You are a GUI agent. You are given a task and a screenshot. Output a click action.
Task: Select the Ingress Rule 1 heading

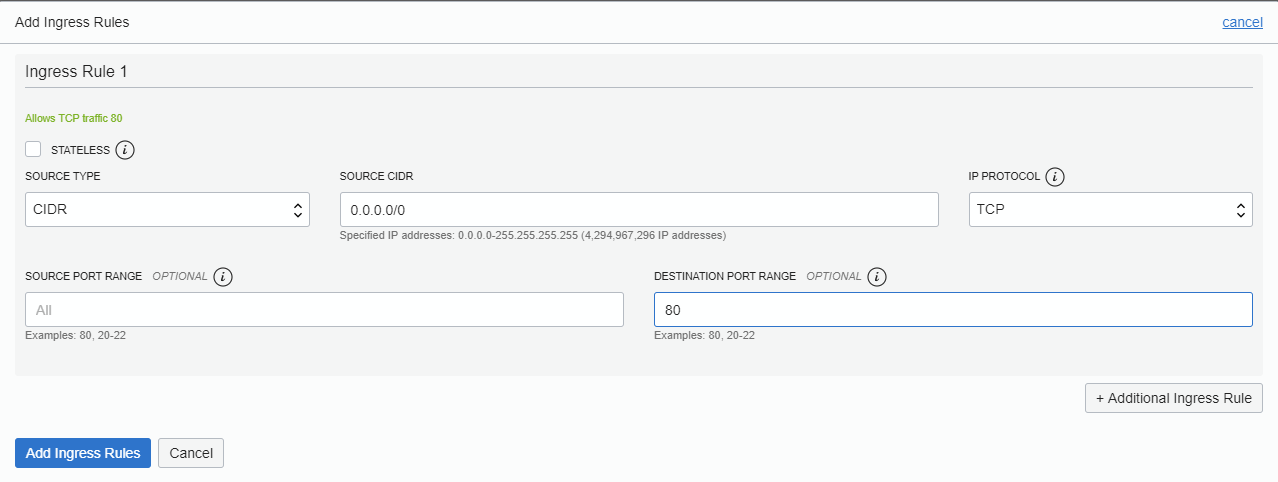pyautogui.click(x=76, y=72)
